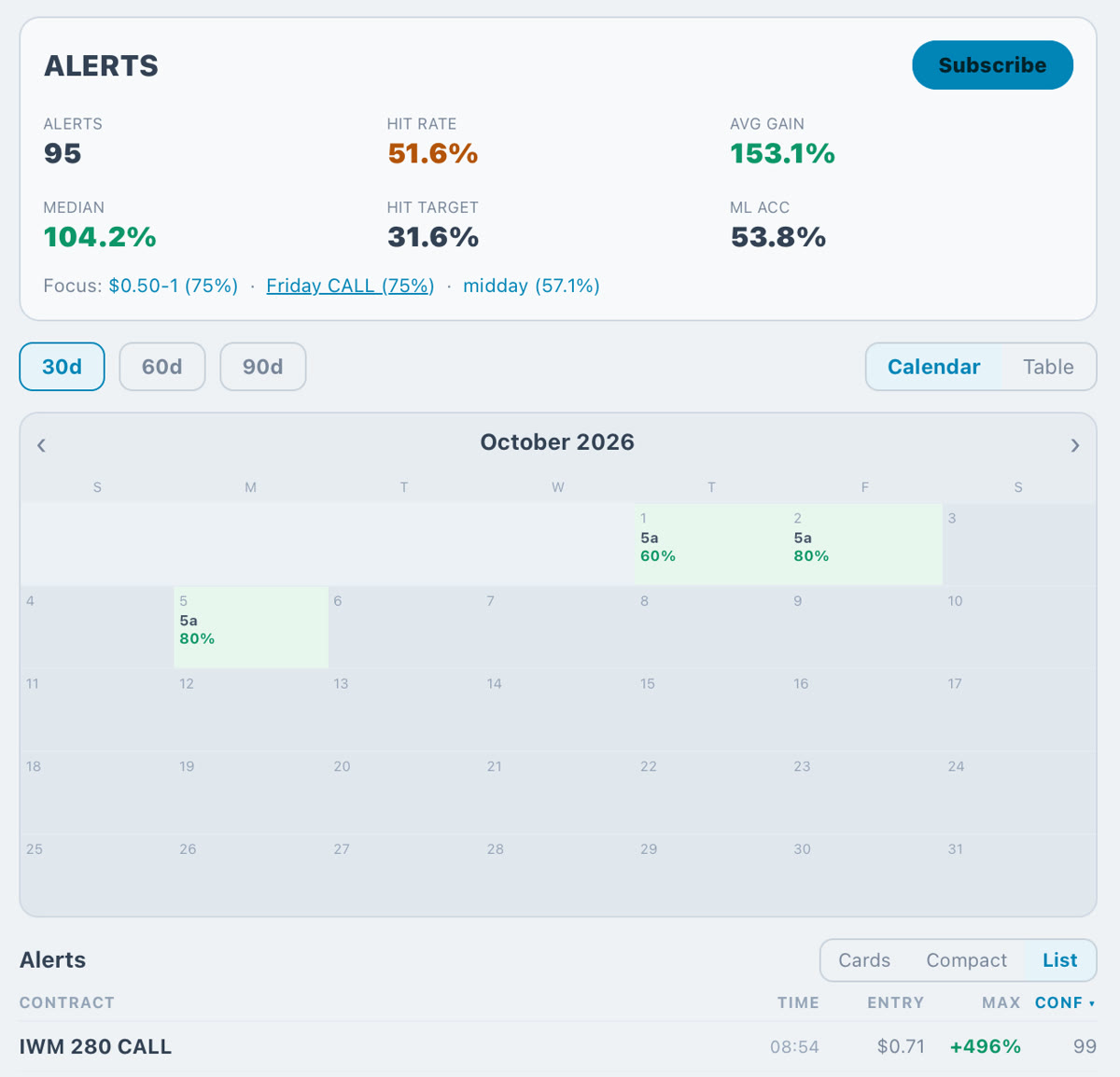Click the TIME column header

click(x=798, y=1002)
